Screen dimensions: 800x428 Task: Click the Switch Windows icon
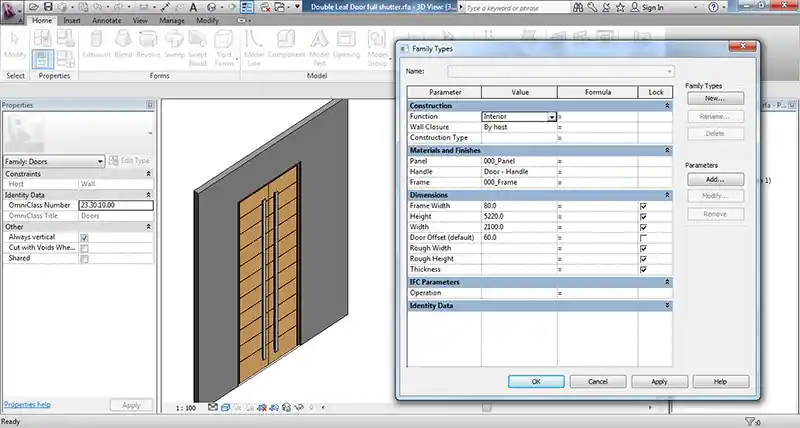point(280,7)
